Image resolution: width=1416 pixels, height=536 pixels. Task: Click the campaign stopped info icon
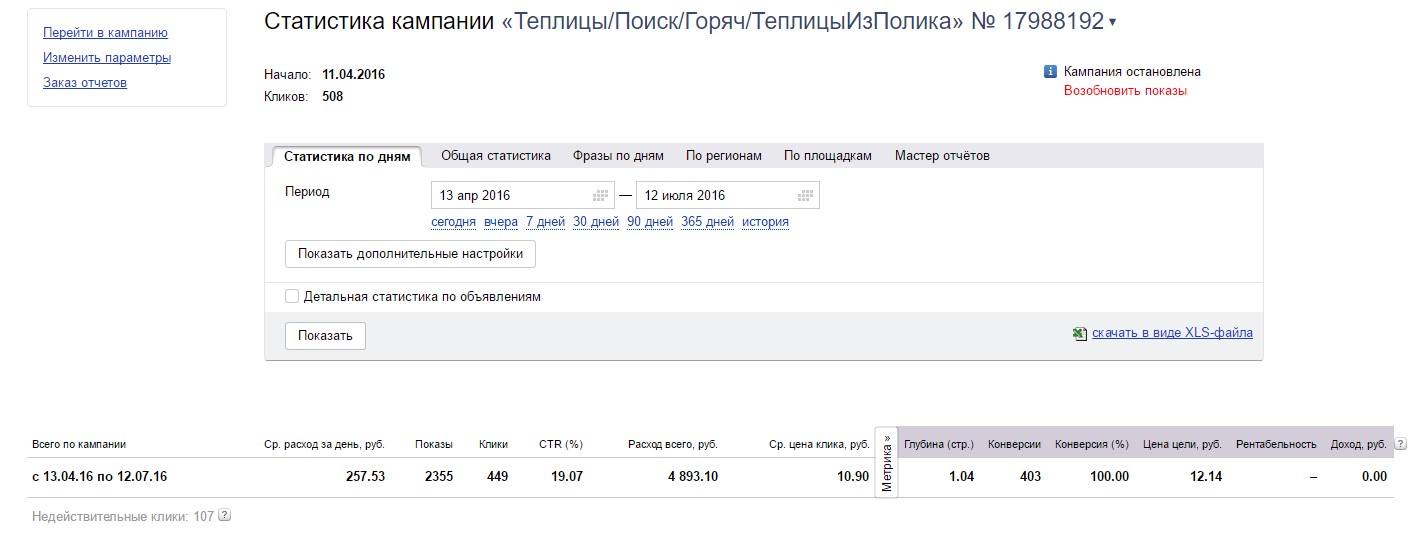[x=1050, y=72]
